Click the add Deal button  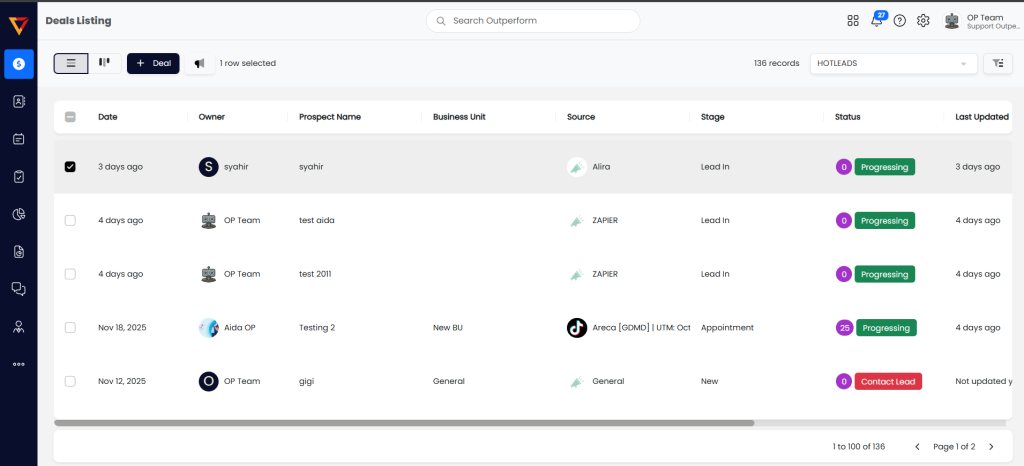(x=153, y=63)
